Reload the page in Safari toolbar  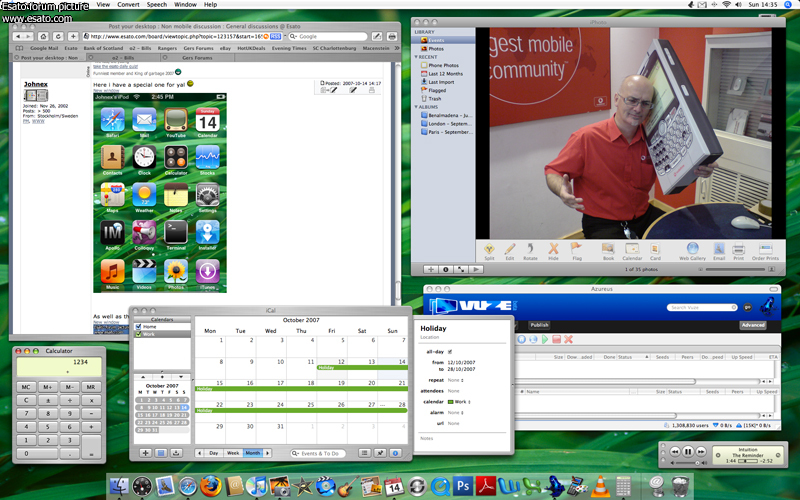(58, 36)
